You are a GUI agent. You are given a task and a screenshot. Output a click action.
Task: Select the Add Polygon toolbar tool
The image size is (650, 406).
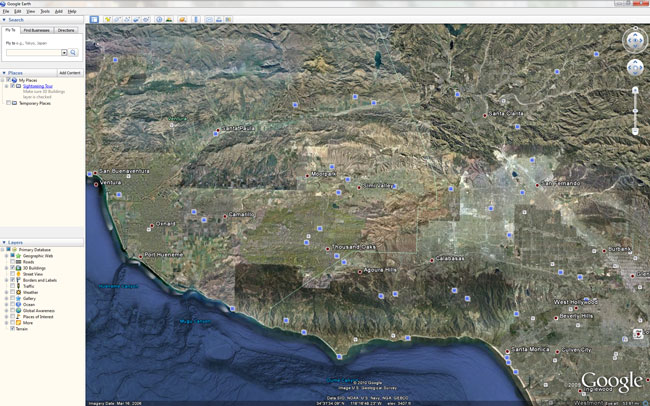117,19
